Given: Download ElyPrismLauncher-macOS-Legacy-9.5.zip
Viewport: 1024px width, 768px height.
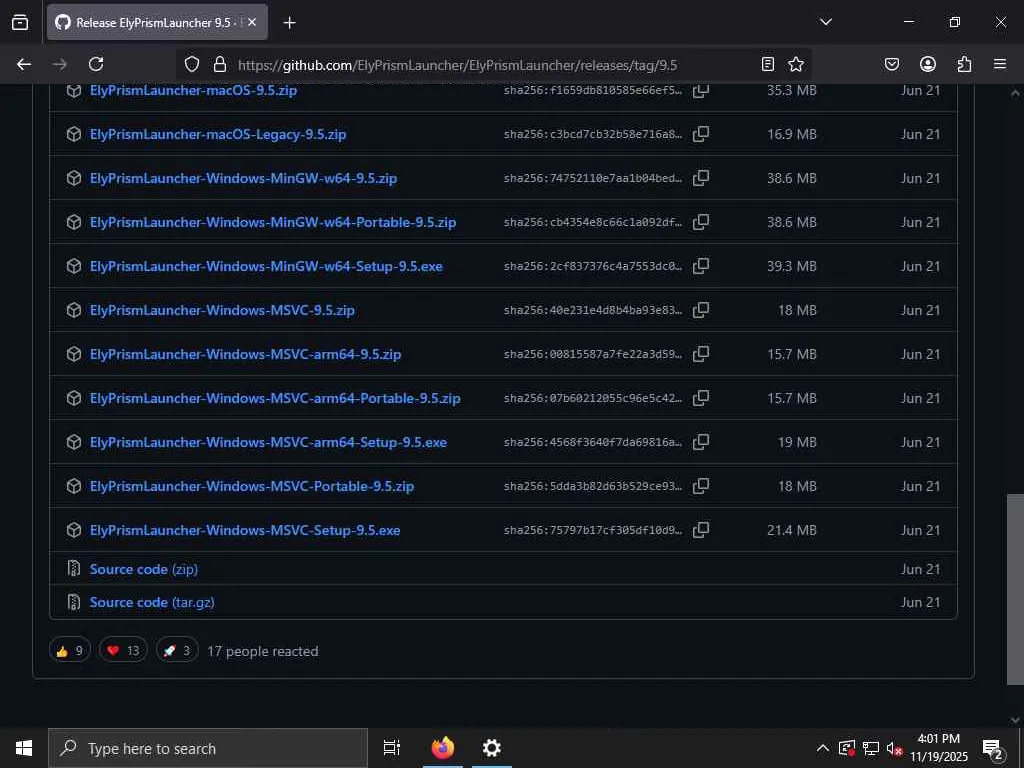Looking at the screenshot, I should (218, 134).
